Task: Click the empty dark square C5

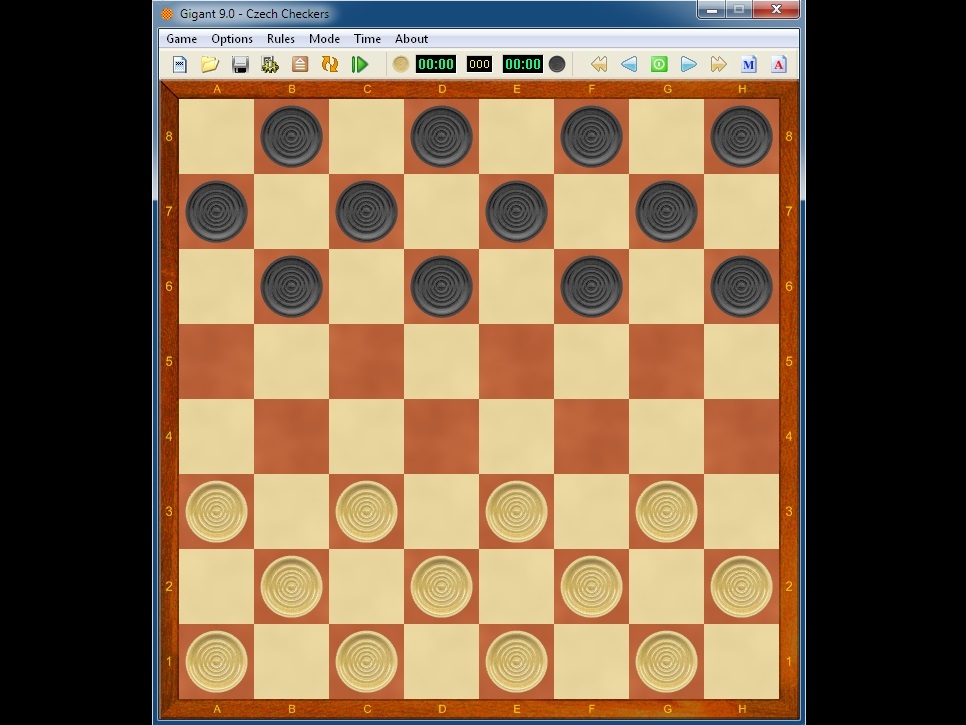Action: tap(367, 361)
